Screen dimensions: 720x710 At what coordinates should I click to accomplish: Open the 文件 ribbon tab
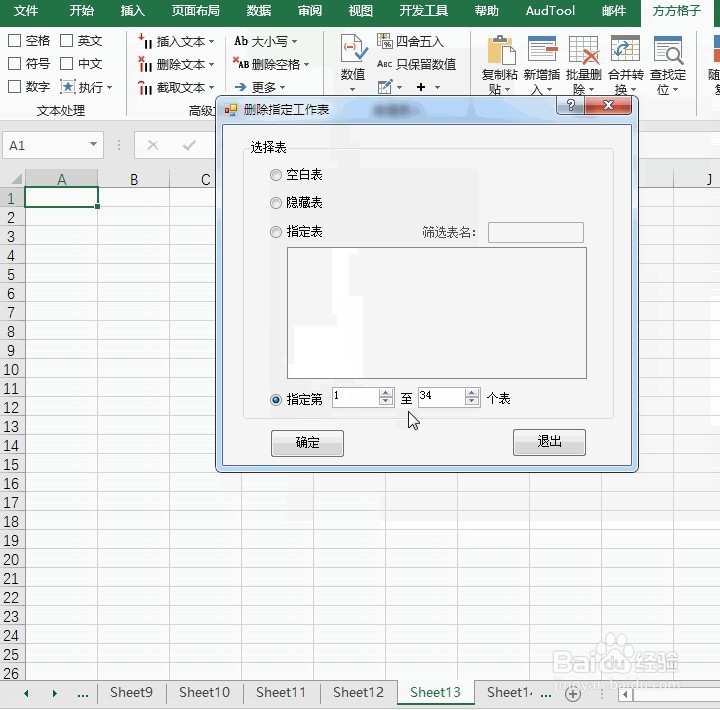coord(26,11)
